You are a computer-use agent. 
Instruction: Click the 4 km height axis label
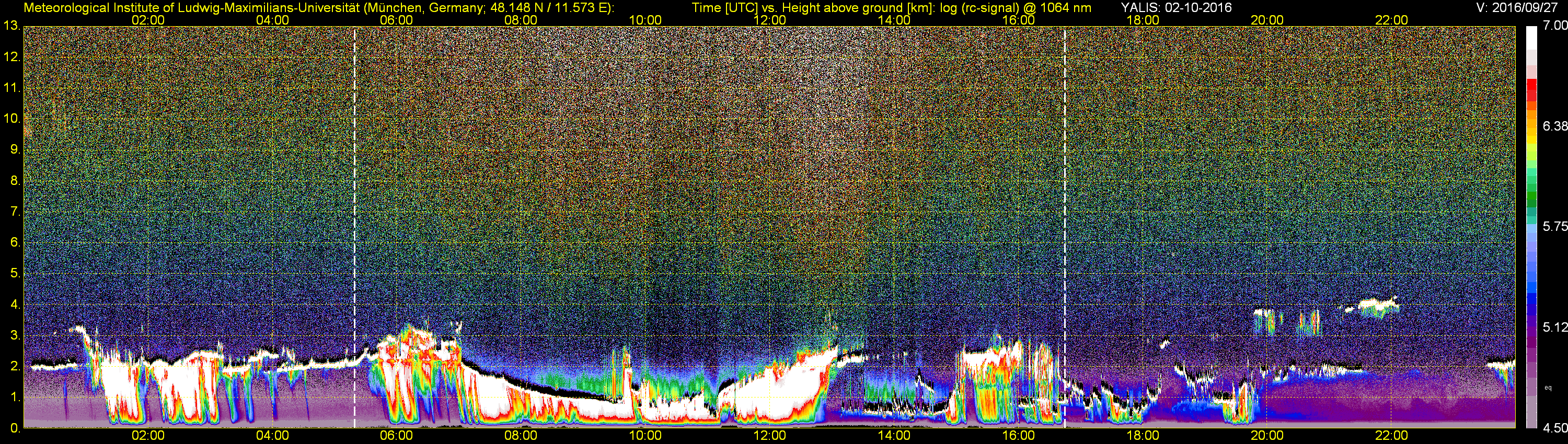15,305
